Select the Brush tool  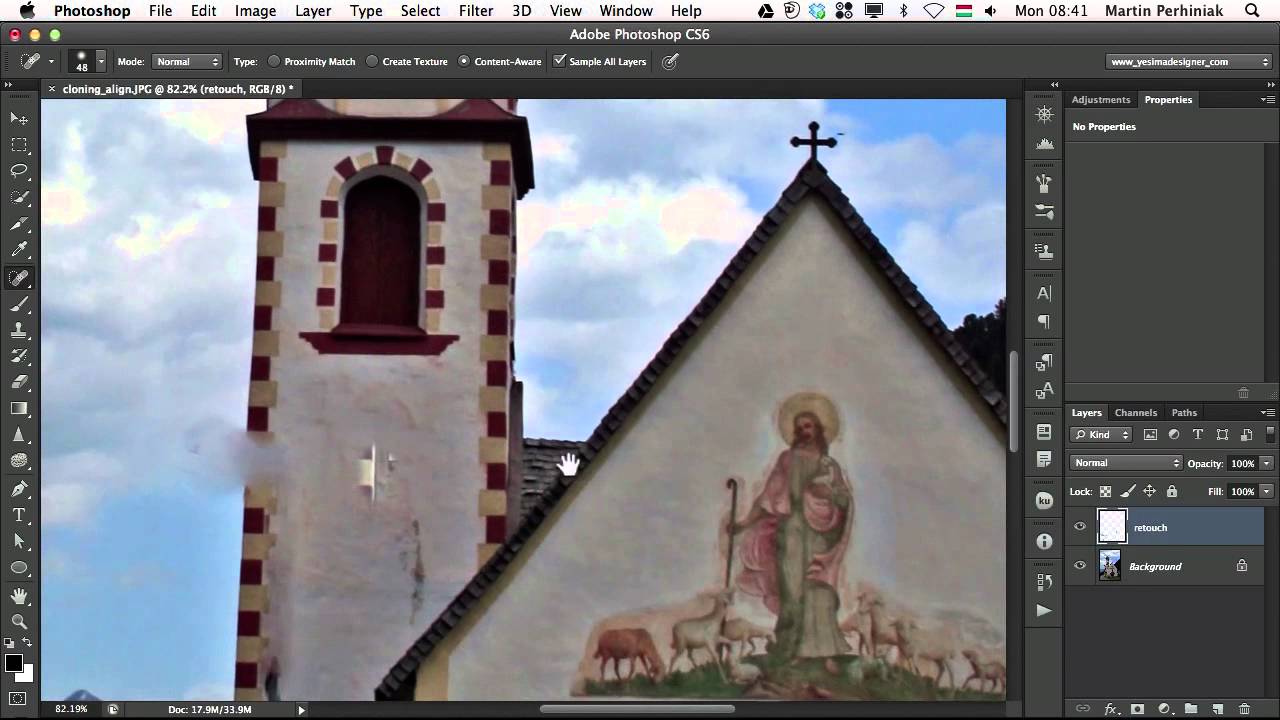(x=19, y=304)
